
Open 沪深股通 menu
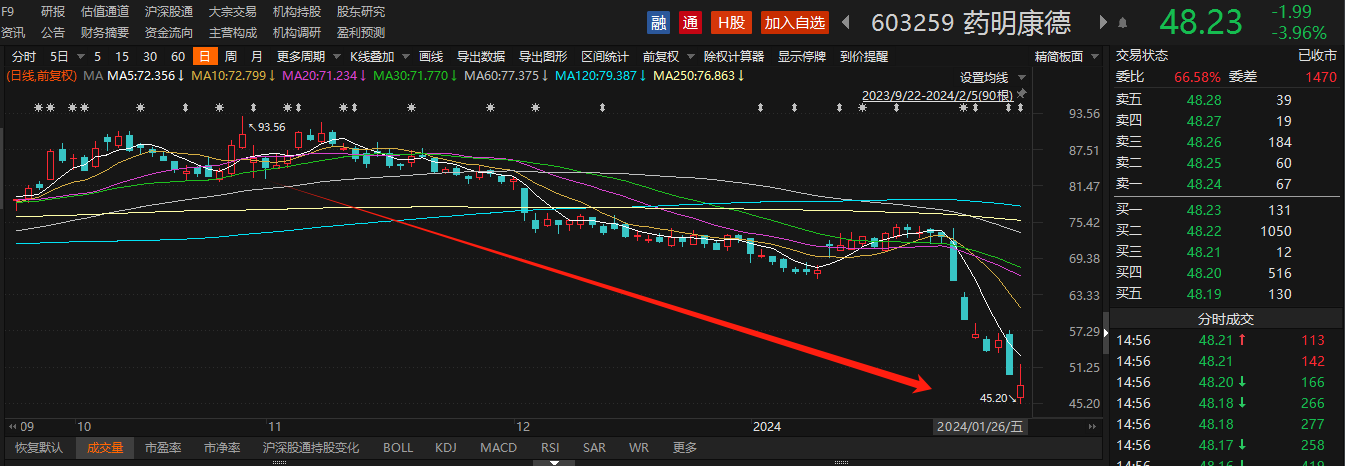pos(169,12)
